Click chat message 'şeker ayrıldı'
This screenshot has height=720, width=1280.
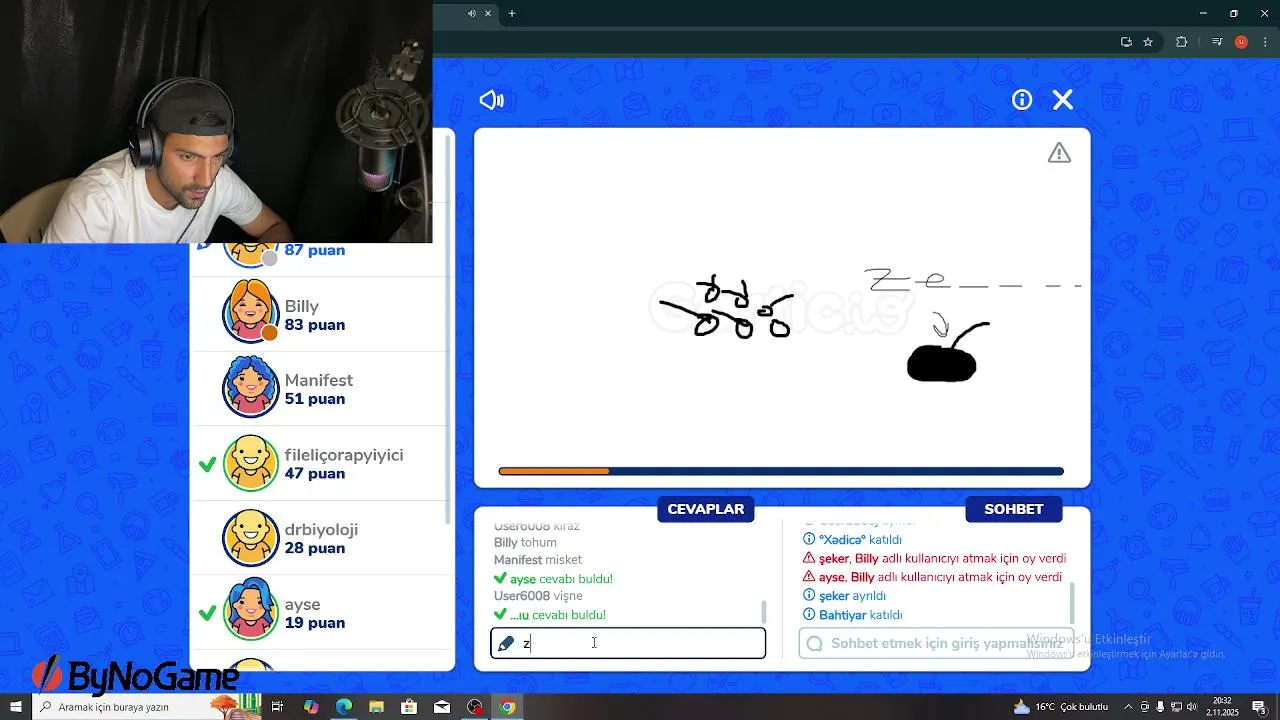click(x=845, y=596)
